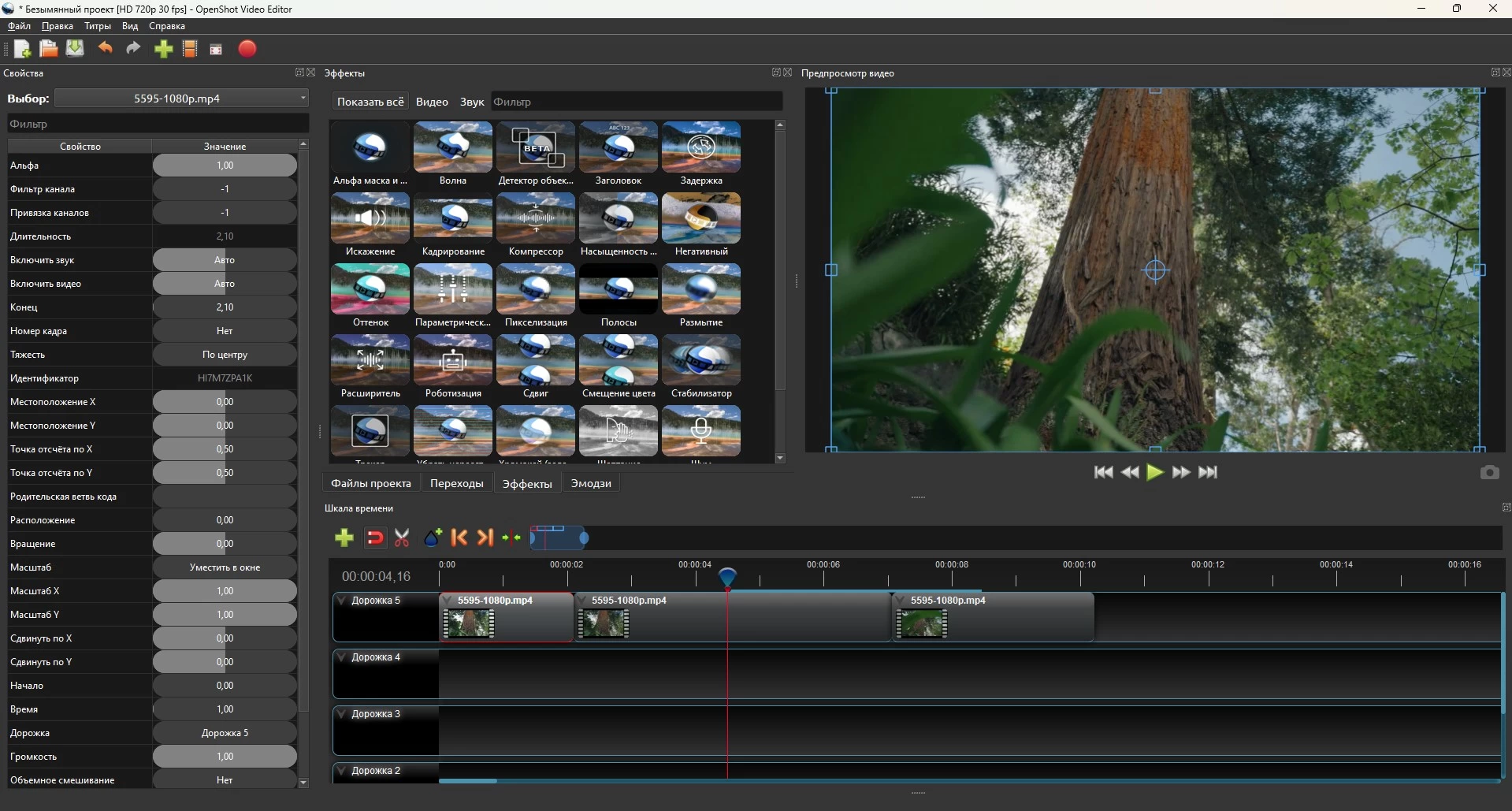Add a track with the timeline plus icon
This screenshot has height=811, width=1512.
(x=344, y=538)
